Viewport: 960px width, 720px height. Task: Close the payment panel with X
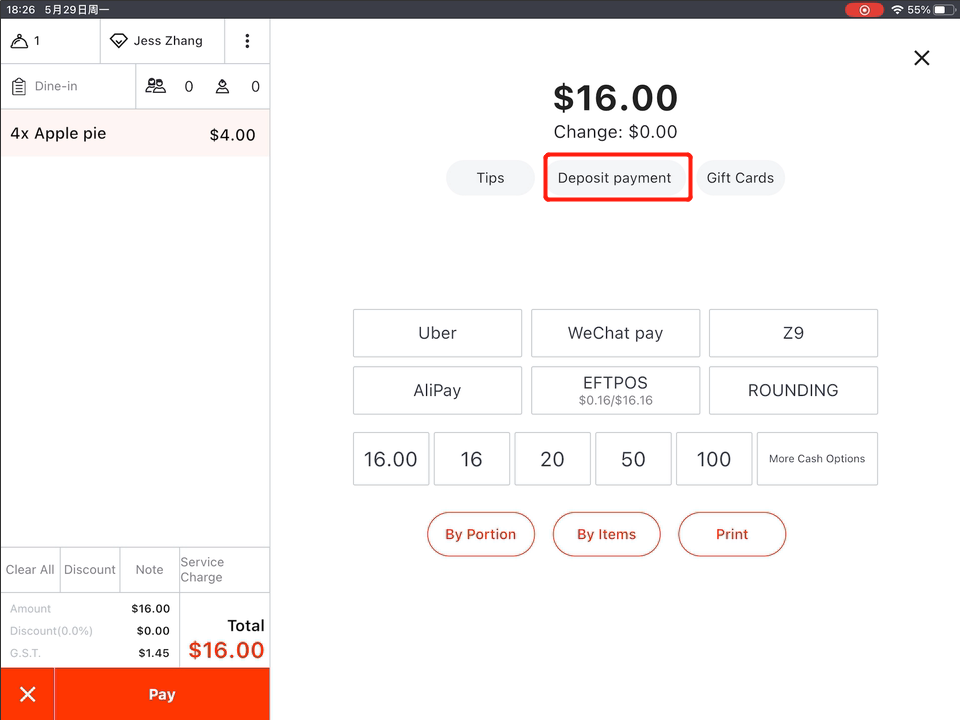coord(921,58)
